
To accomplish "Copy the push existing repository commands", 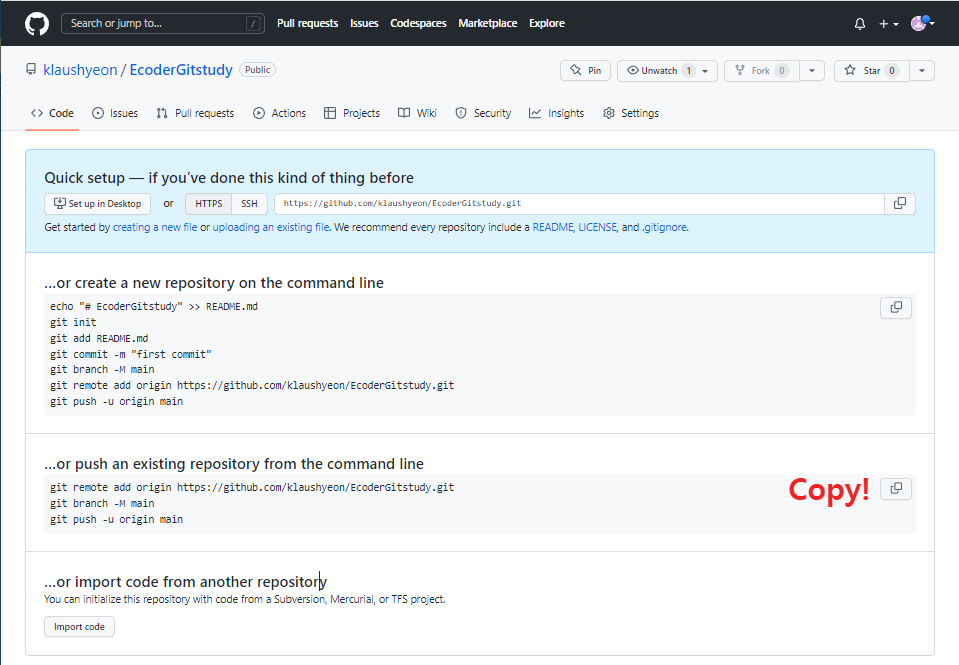I will click(896, 489).
